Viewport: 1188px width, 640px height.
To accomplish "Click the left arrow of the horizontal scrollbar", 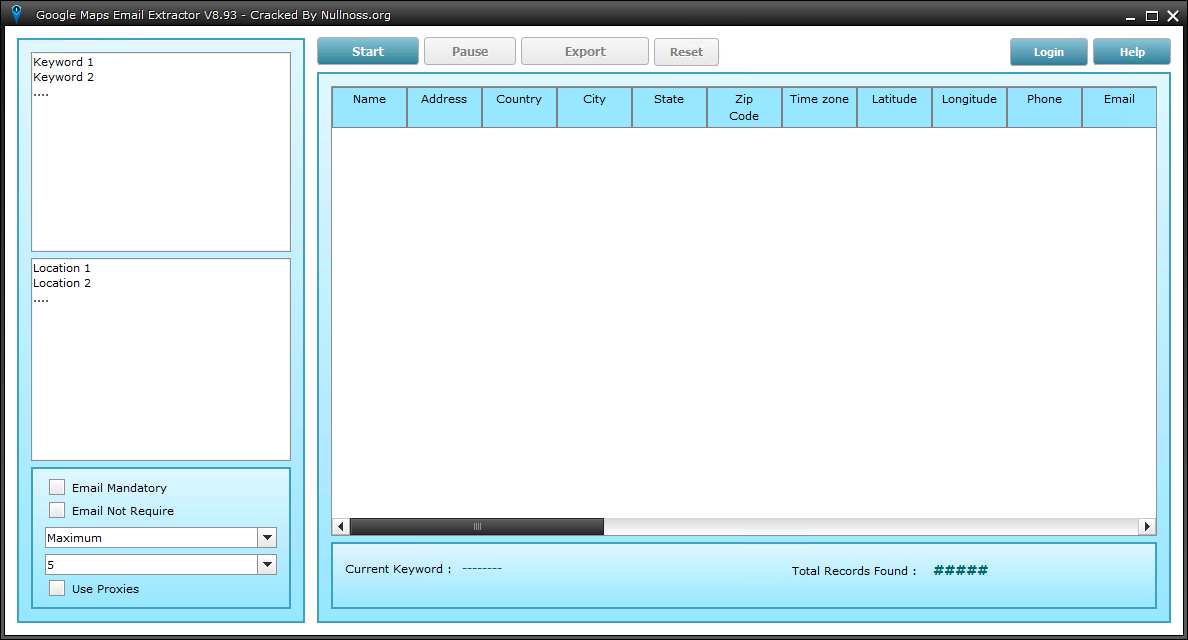I will click(x=341, y=526).
